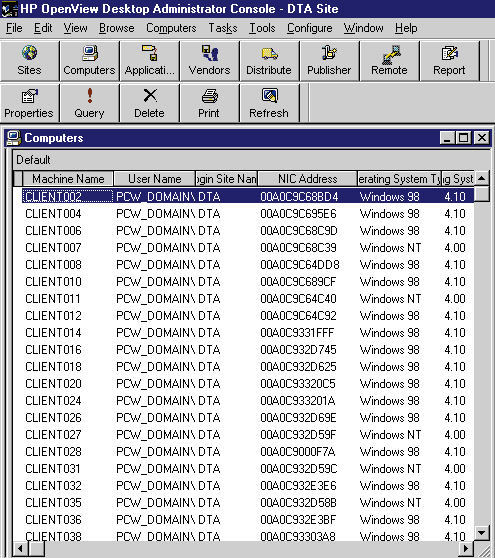Open the View menu
The width and height of the screenshot is (495, 558).
(x=75, y=28)
